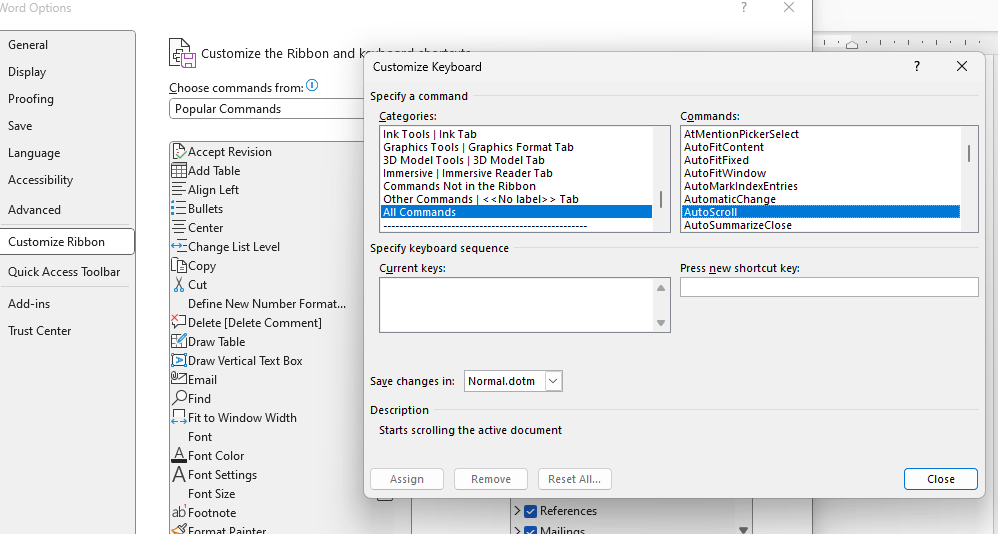
Task: Open the Quick Access Toolbar page
Action: (67, 272)
